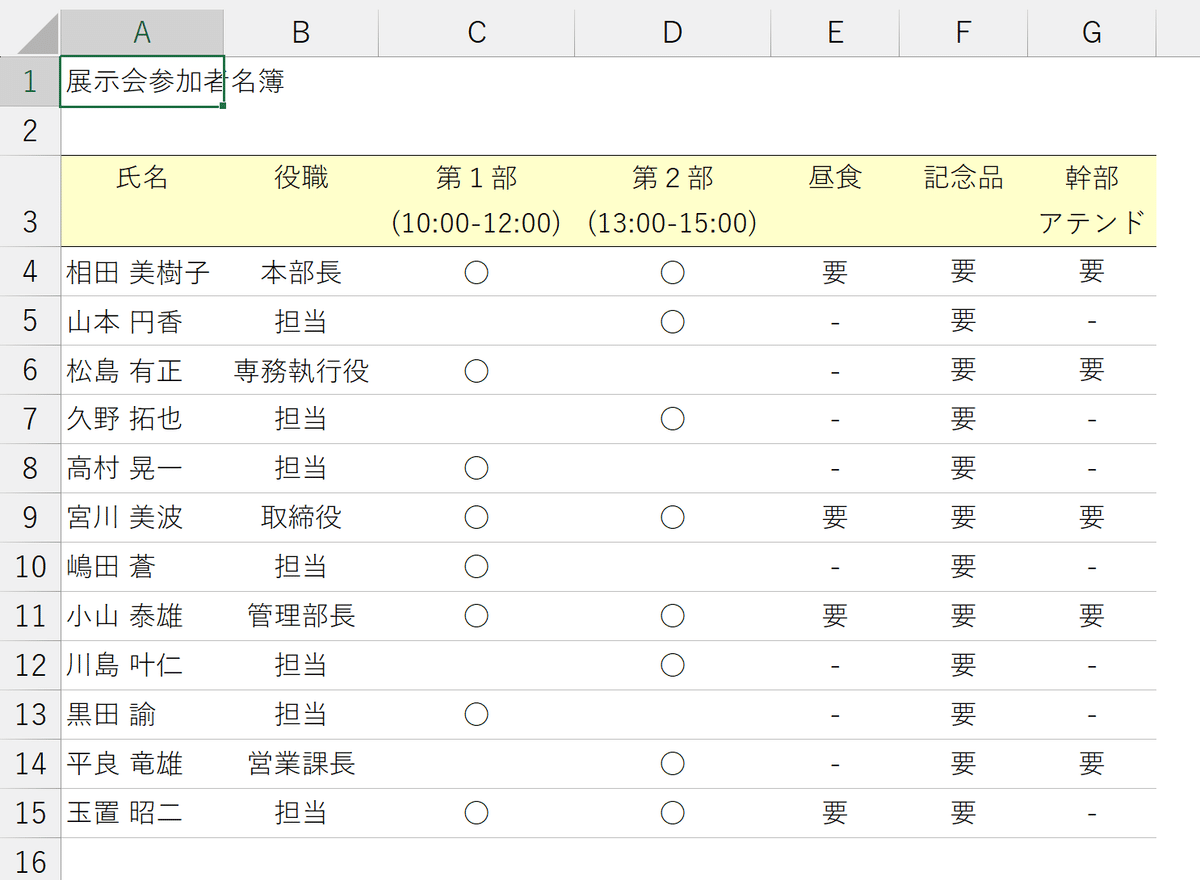Select row 9 header
This screenshot has height=880, width=1200.
(x=30, y=517)
